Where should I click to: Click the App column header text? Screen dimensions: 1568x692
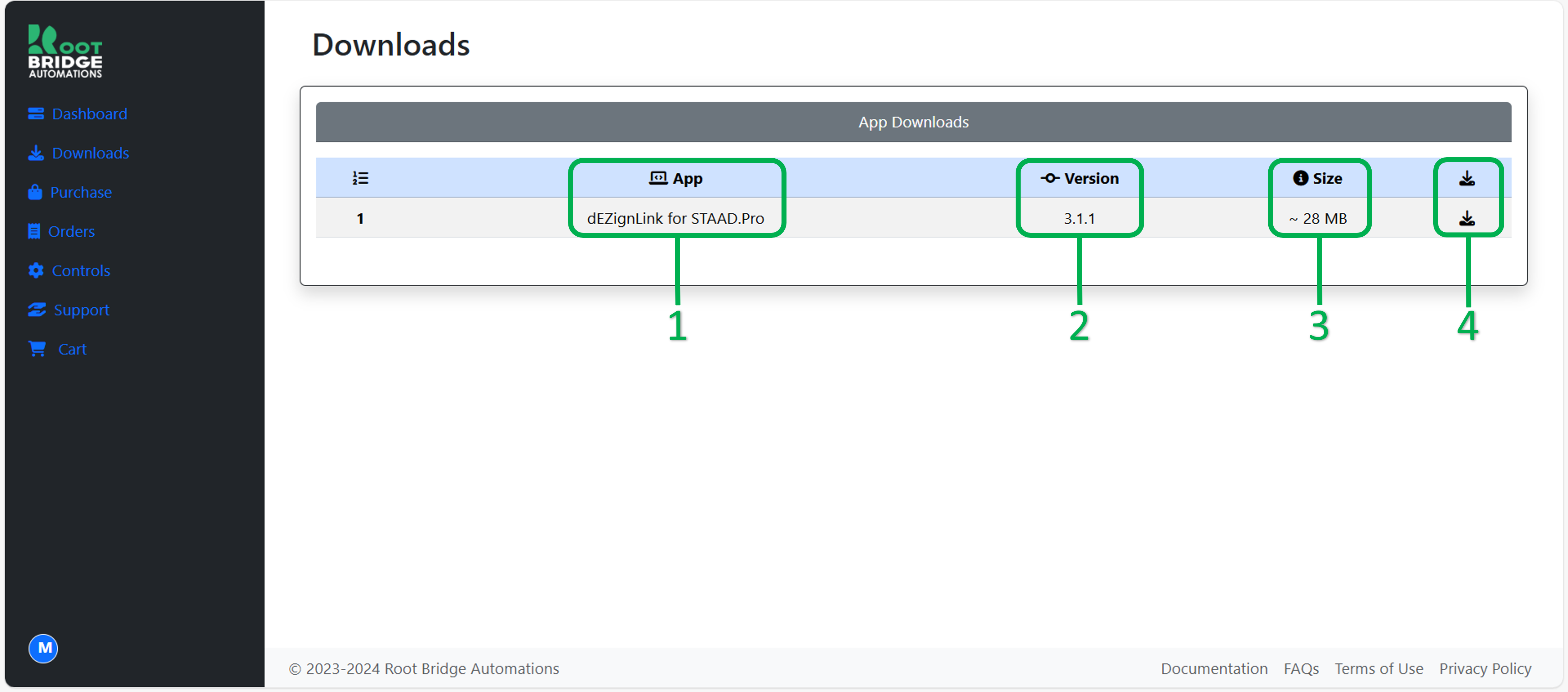[688, 179]
